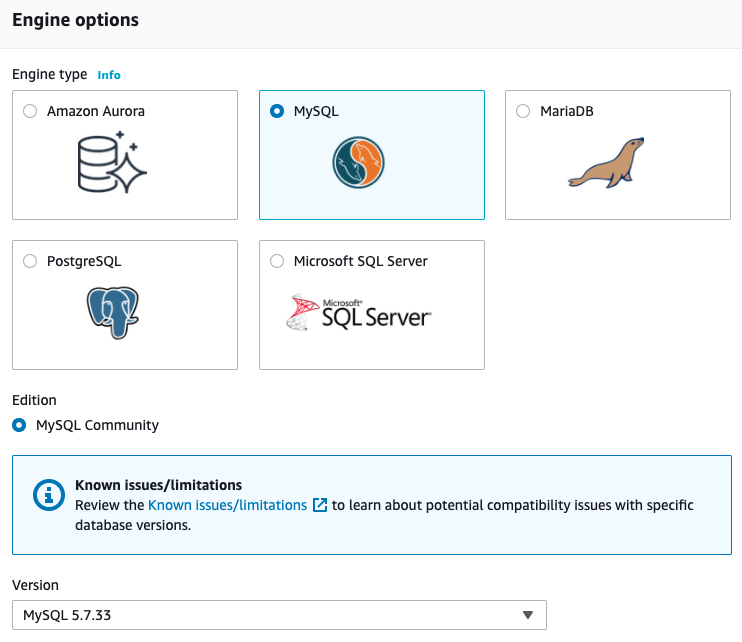The image size is (742, 642).
Task: Open the Version dropdown arrow
Action: click(528, 615)
